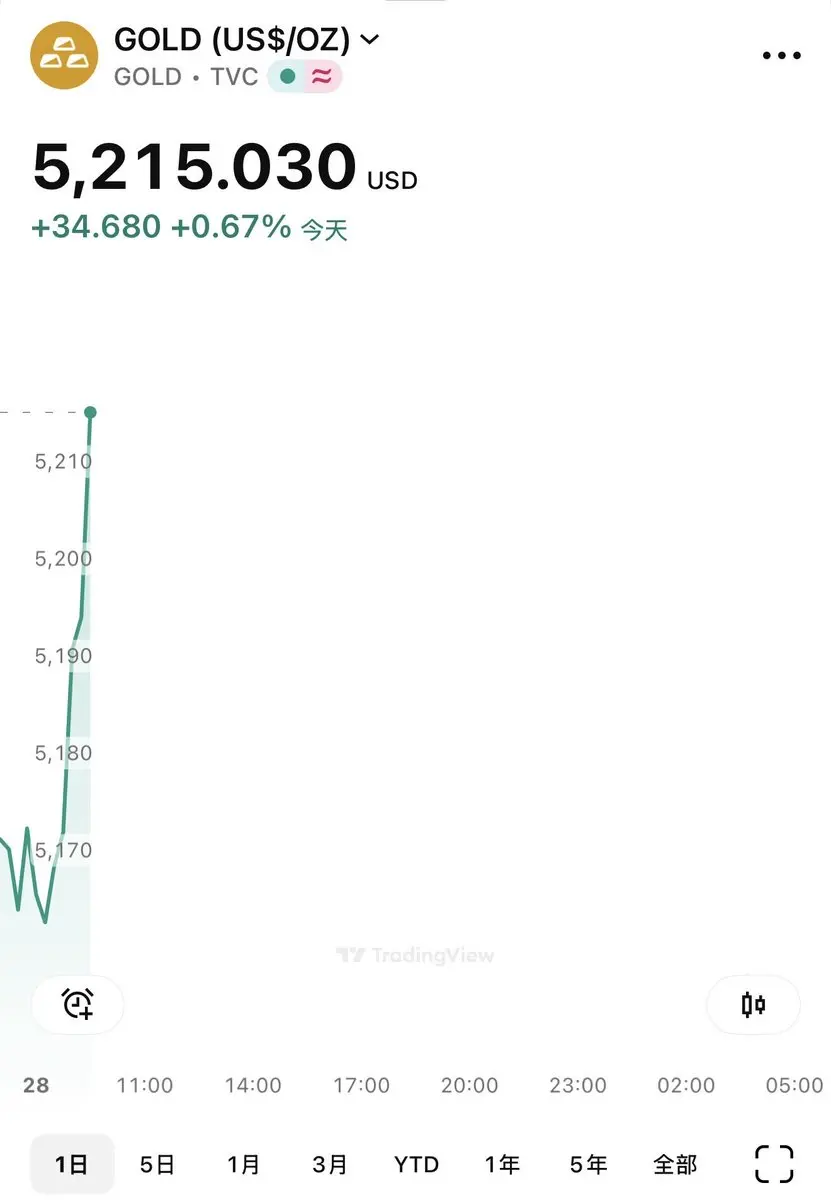Click the TradingView watermark logo
831x1200 pixels.
pyautogui.click(x=414, y=955)
